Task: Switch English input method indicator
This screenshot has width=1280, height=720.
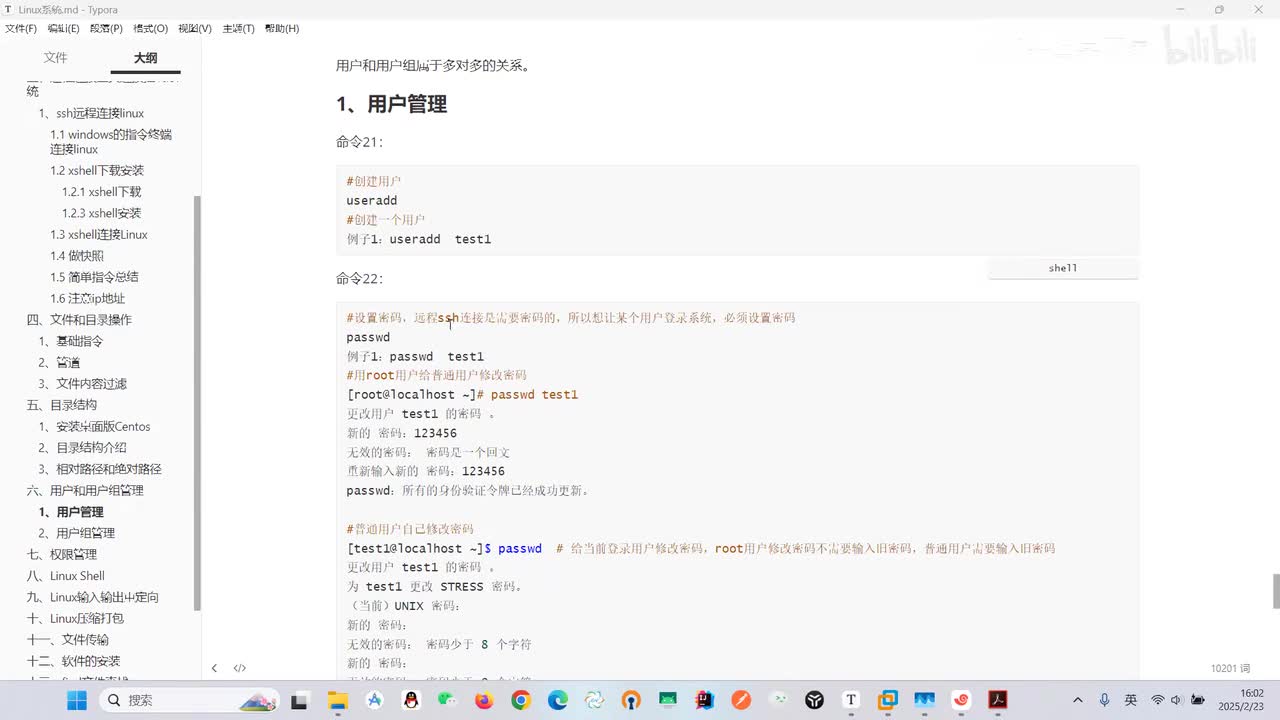Action: [1130, 700]
